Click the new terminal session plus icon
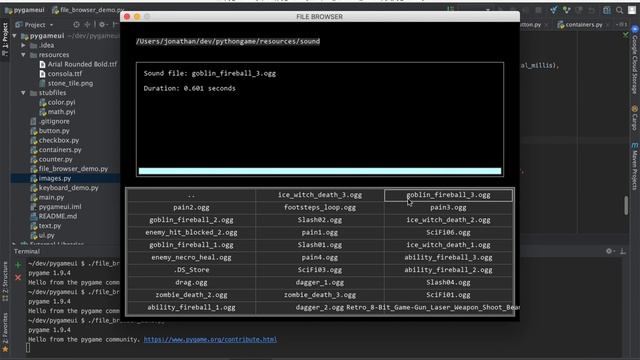640x360 pixels. click(18, 265)
